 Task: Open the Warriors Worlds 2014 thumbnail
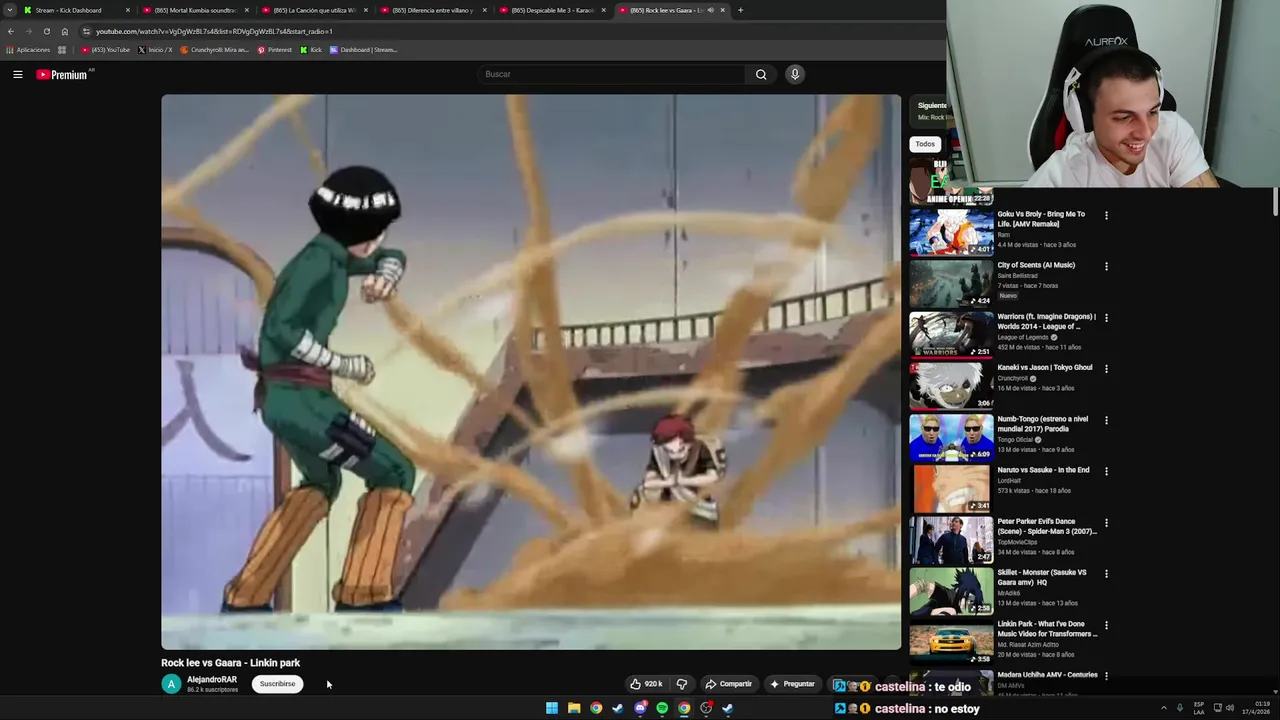tap(951, 334)
